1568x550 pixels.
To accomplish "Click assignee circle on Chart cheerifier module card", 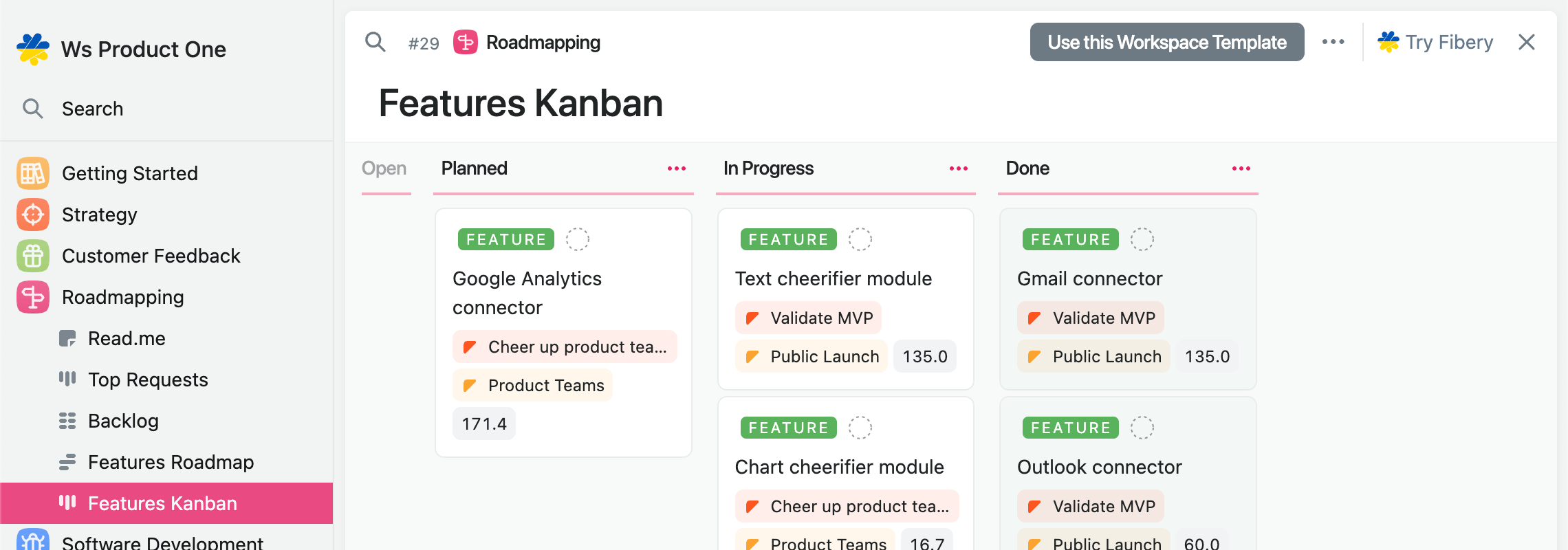I will (x=860, y=428).
